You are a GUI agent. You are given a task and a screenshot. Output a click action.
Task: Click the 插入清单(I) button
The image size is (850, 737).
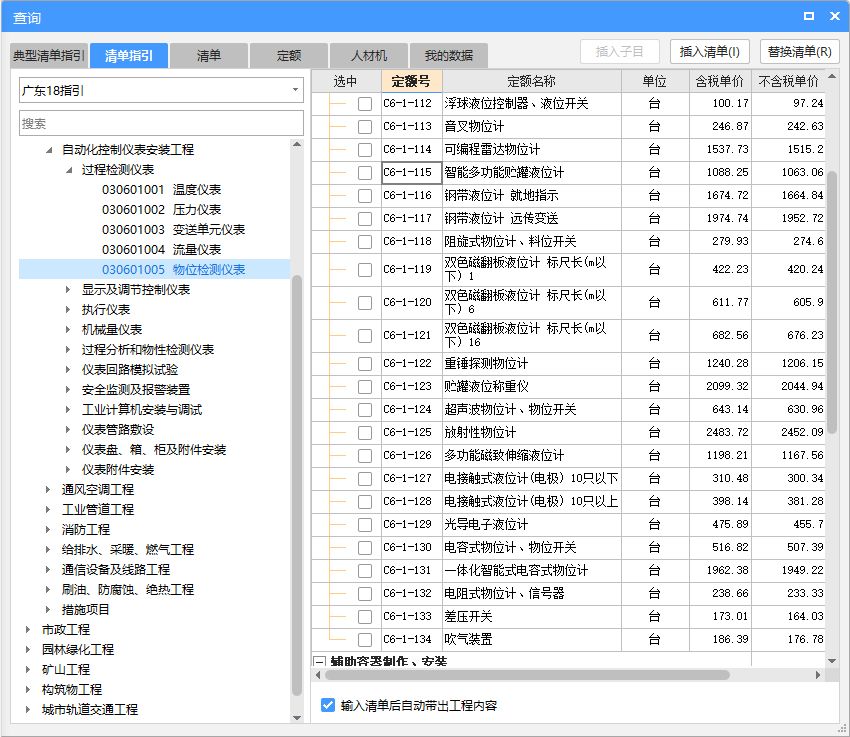pos(709,52)
